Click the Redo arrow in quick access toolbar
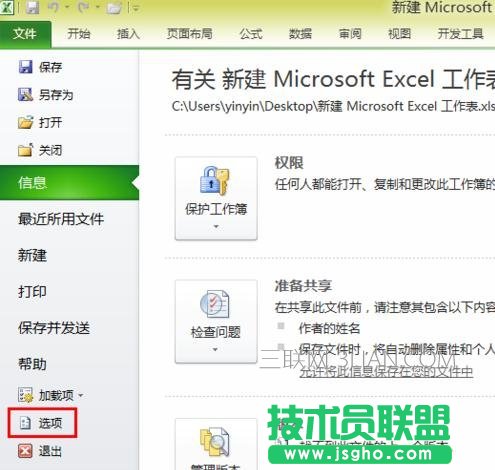495x470 pixels. point(83,7)
